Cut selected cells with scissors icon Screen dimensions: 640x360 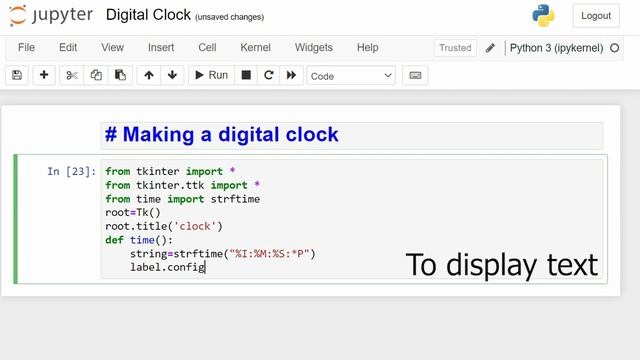[71, 75]
